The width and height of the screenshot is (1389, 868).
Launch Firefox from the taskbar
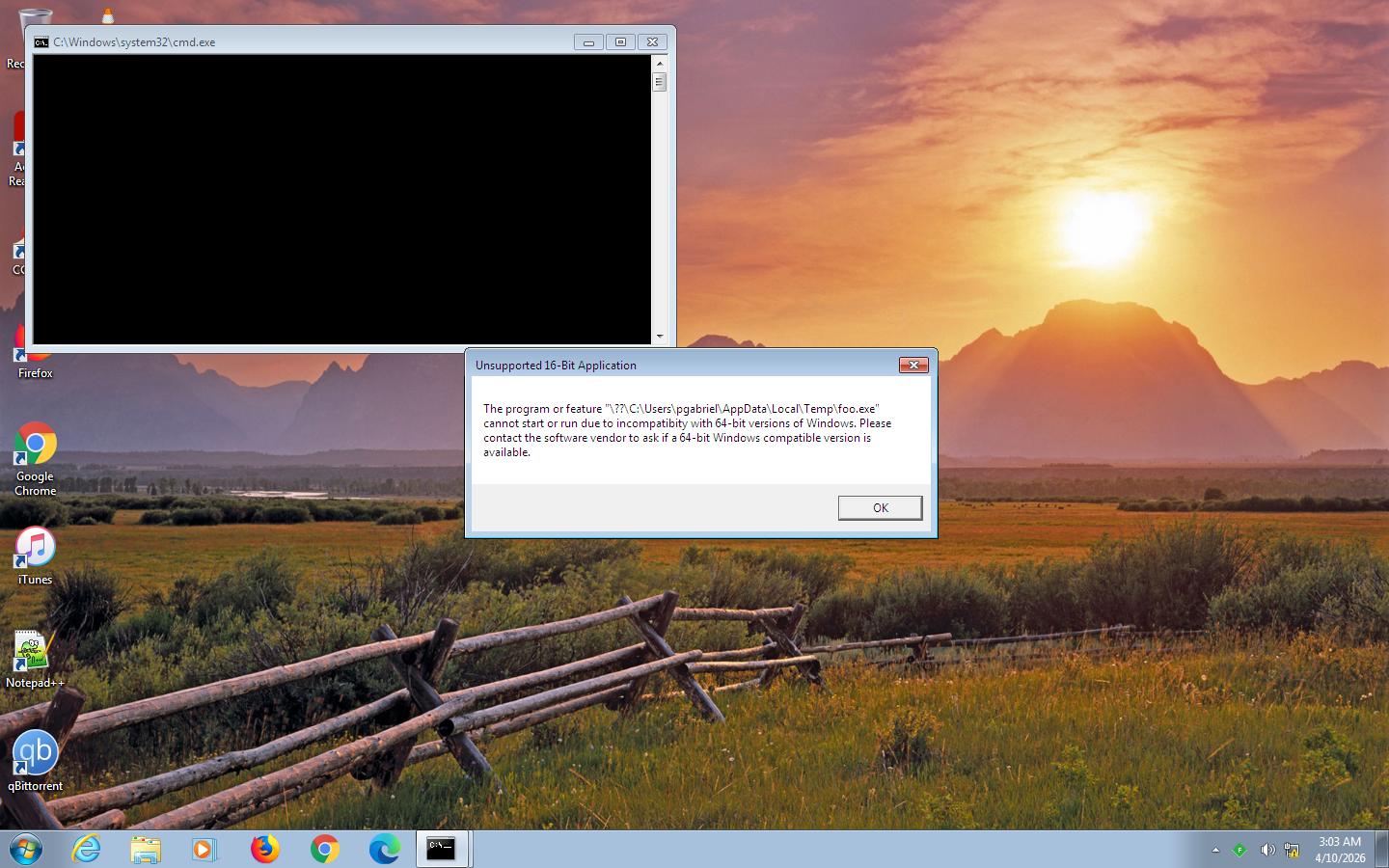click(264, 850)
